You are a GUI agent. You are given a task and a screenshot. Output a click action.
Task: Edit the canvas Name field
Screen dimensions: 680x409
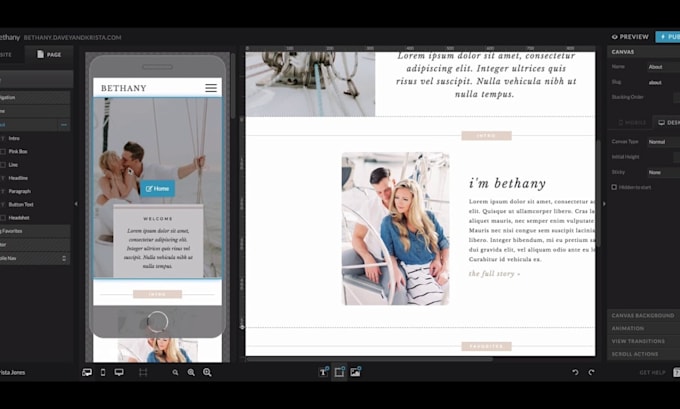(x=664, y=67)
